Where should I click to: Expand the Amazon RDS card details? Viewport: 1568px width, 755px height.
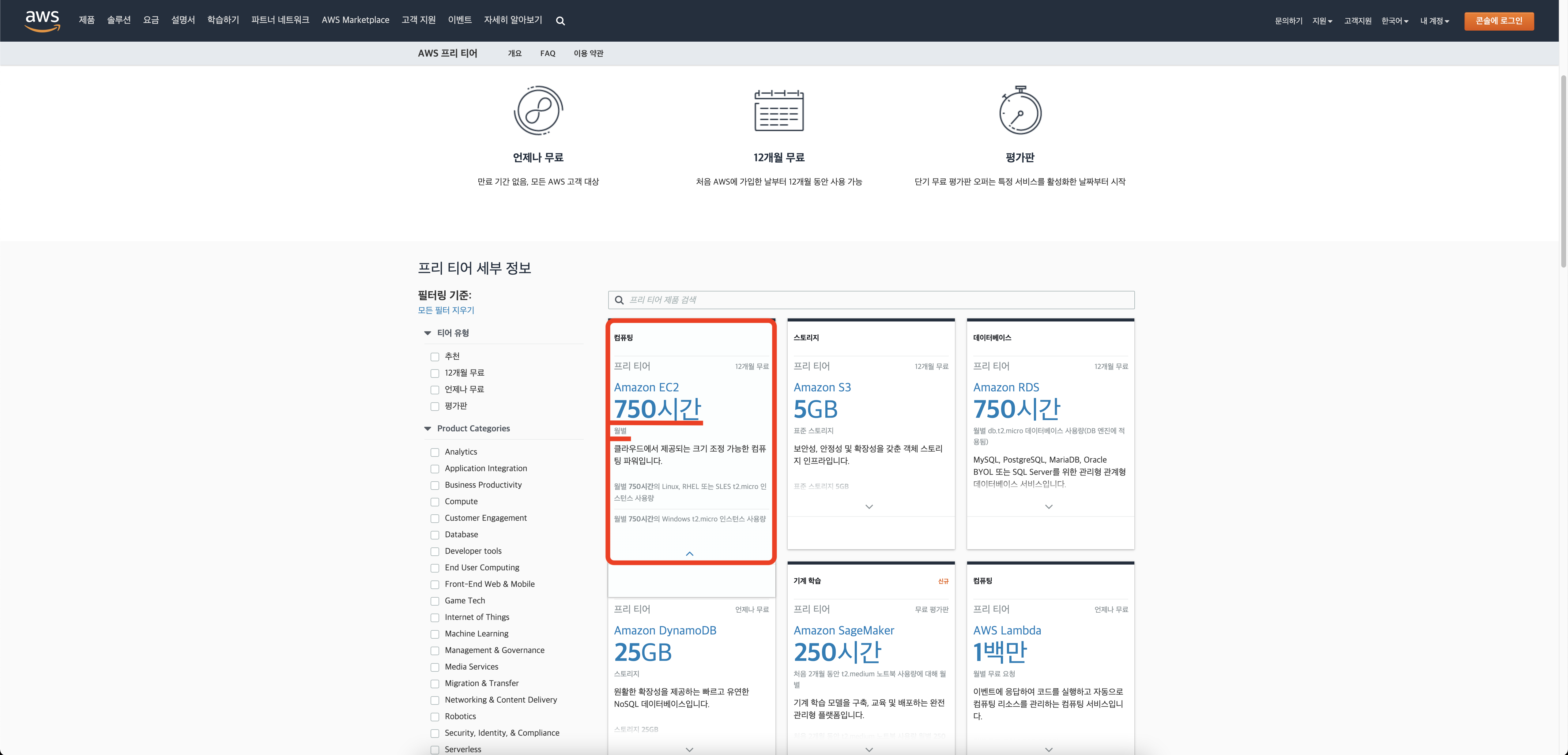pos(1049,507)
